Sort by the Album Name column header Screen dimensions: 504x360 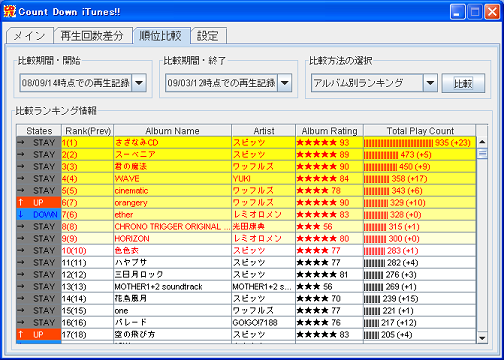pos(172,131)
